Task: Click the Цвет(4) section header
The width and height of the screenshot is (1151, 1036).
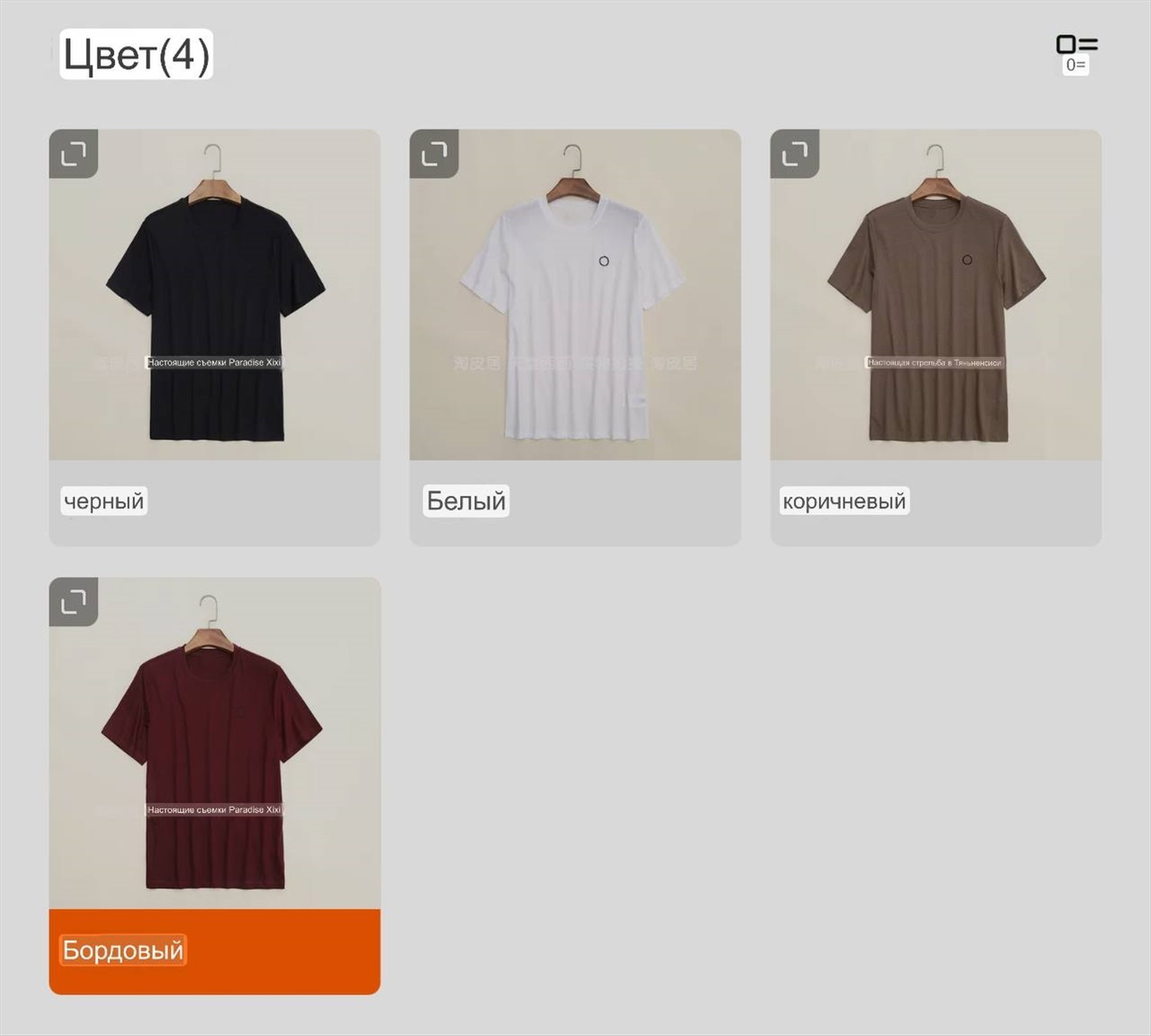Action: [136, 54]
